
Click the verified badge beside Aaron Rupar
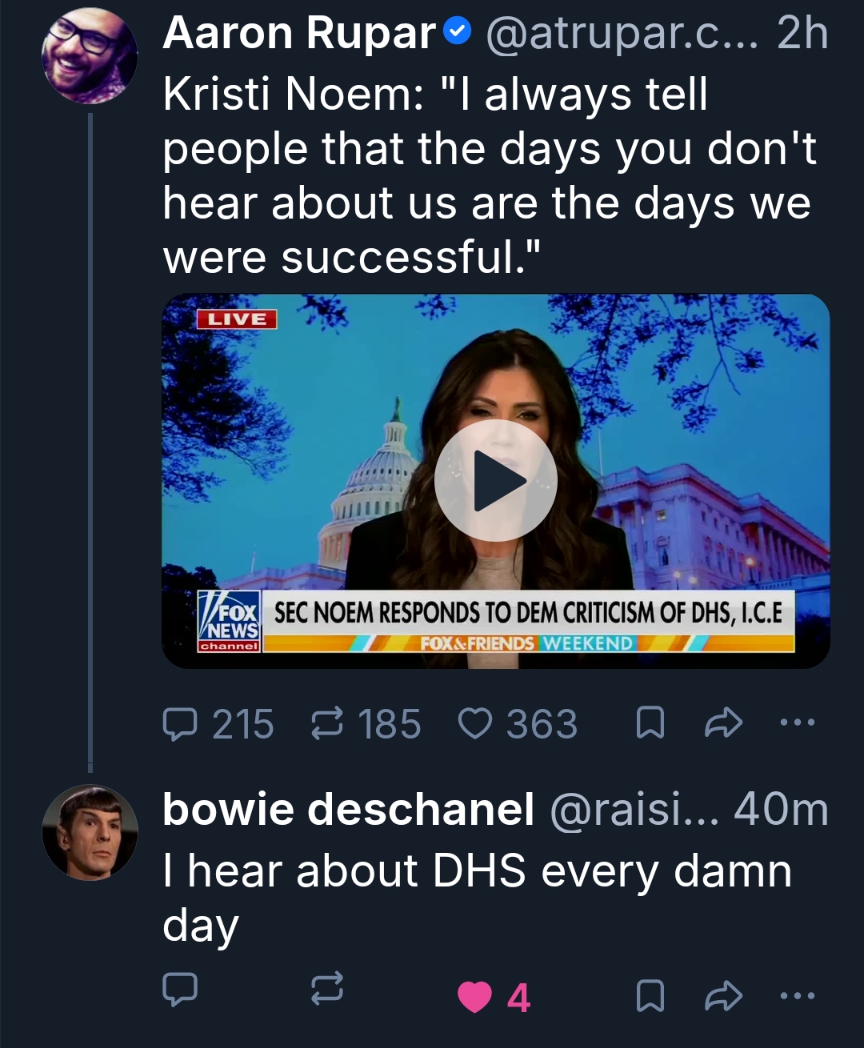click(x=457, y=36)
